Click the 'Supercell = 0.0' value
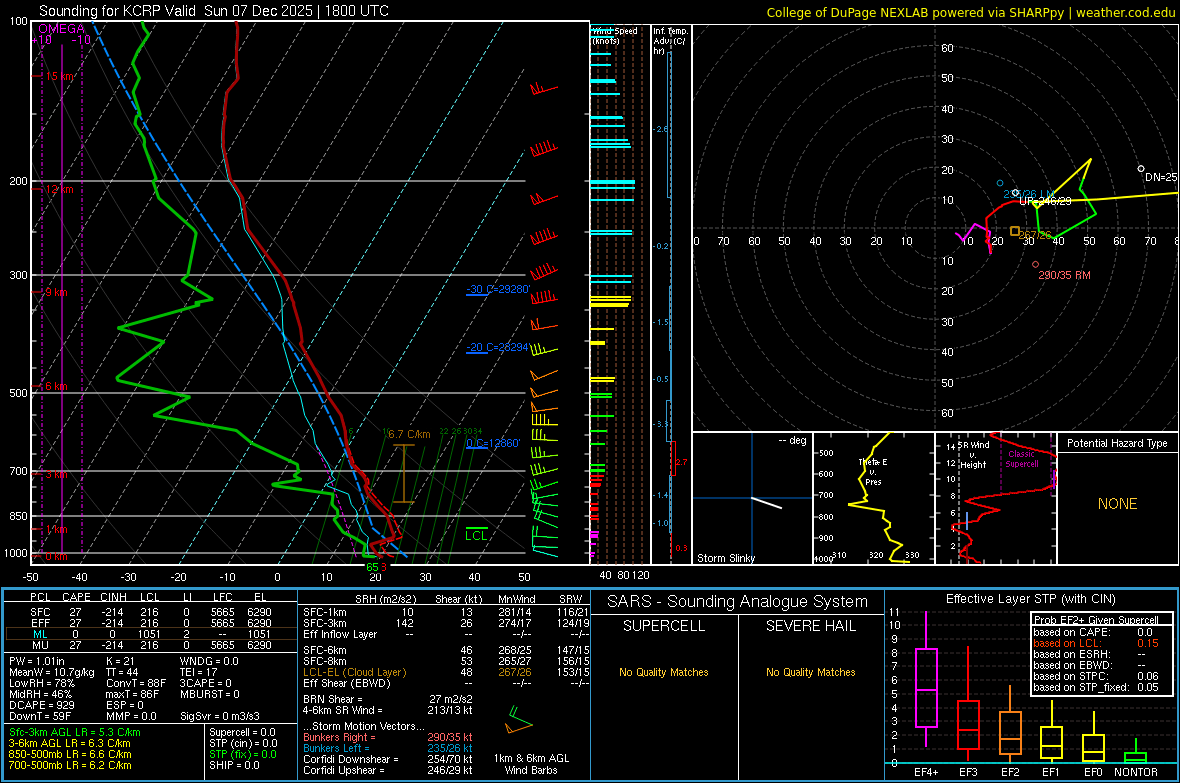1180x783 pixels. tap(242, 733)
